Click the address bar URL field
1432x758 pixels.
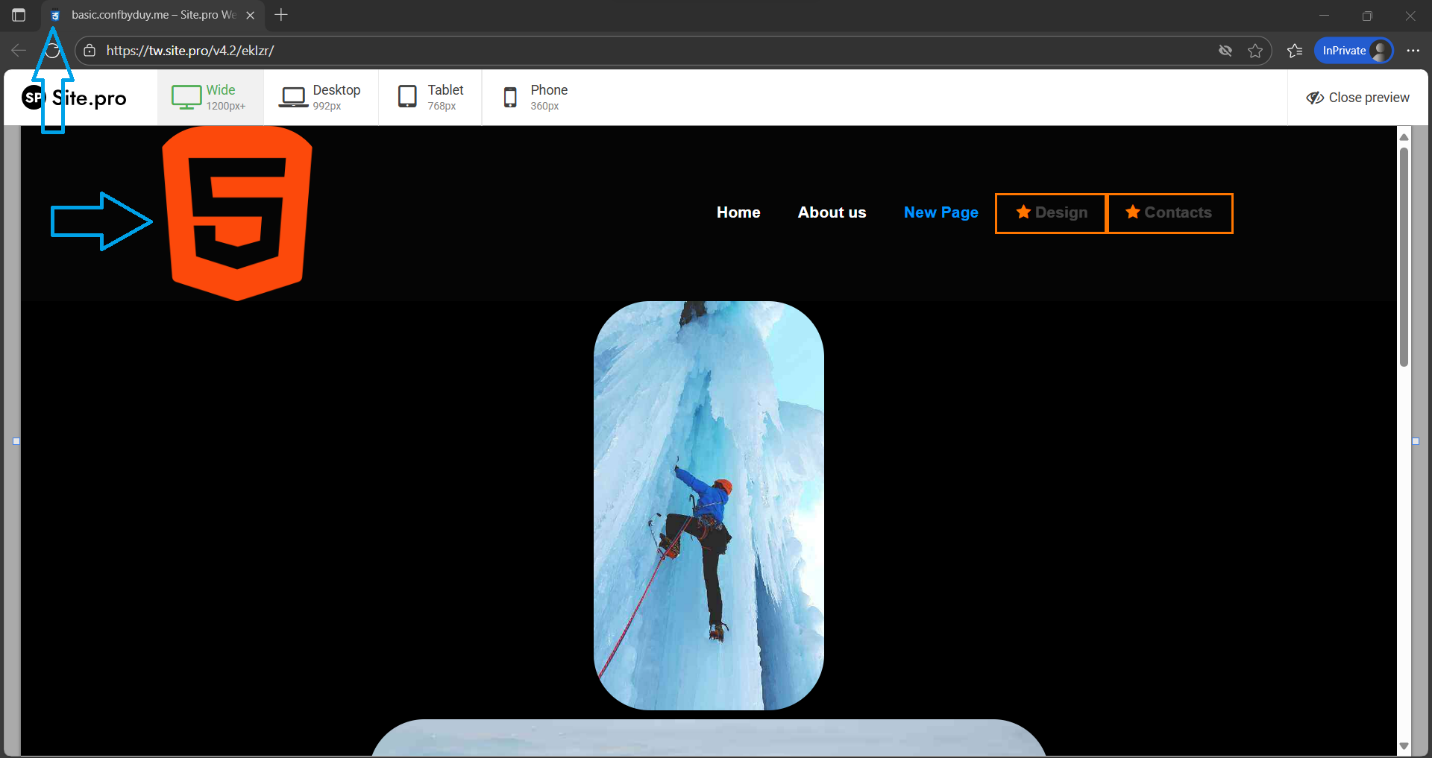[x=600, y=51]
